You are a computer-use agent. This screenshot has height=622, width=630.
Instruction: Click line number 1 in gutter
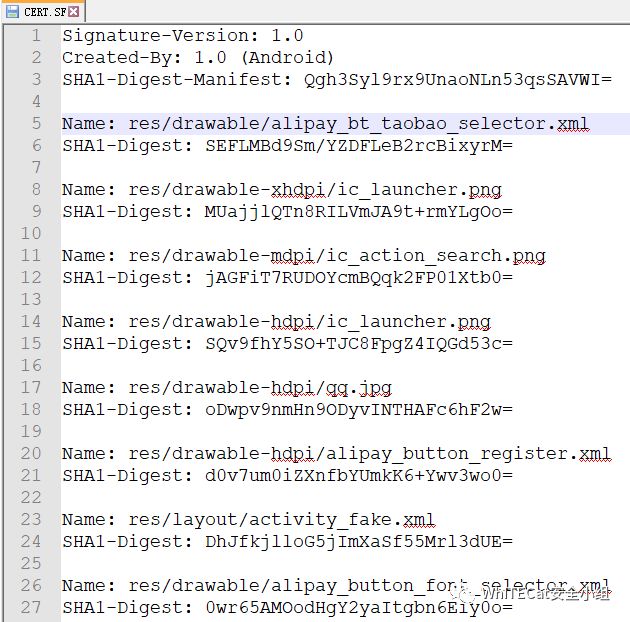pyautogui.click(x=36, y=36)
